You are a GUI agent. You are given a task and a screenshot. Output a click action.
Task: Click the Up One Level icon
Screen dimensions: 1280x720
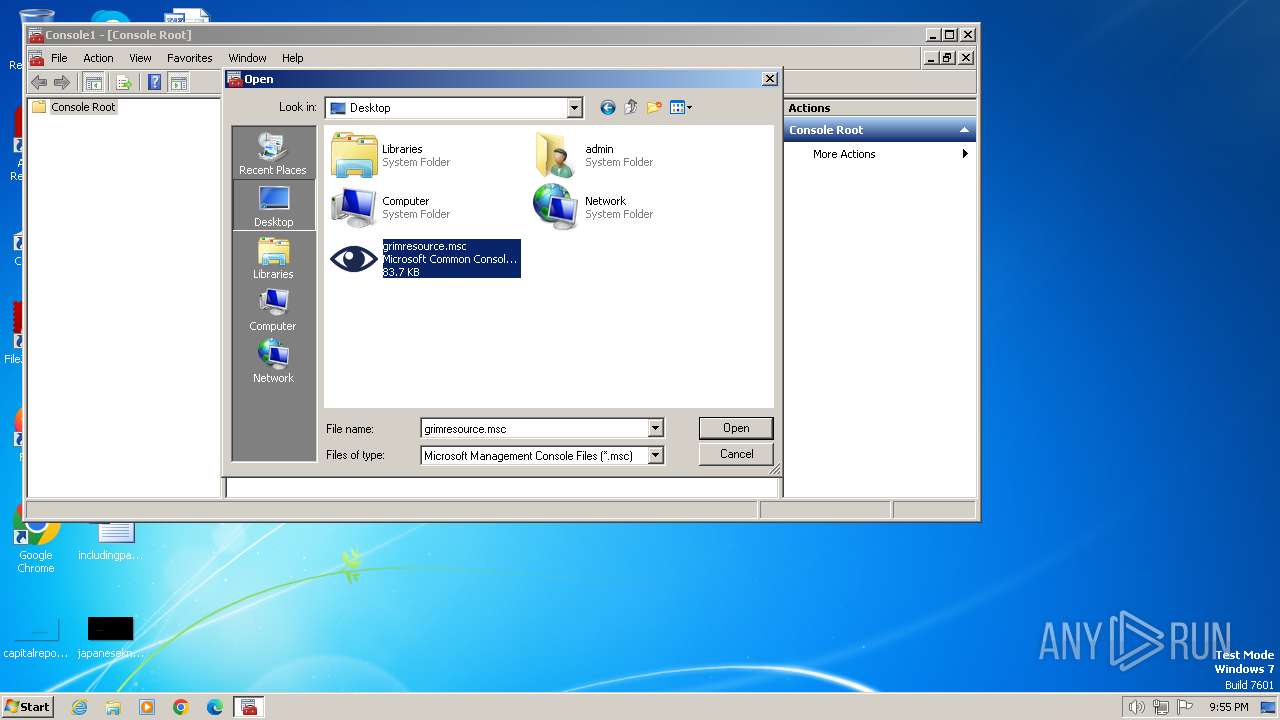pos(631,107)
